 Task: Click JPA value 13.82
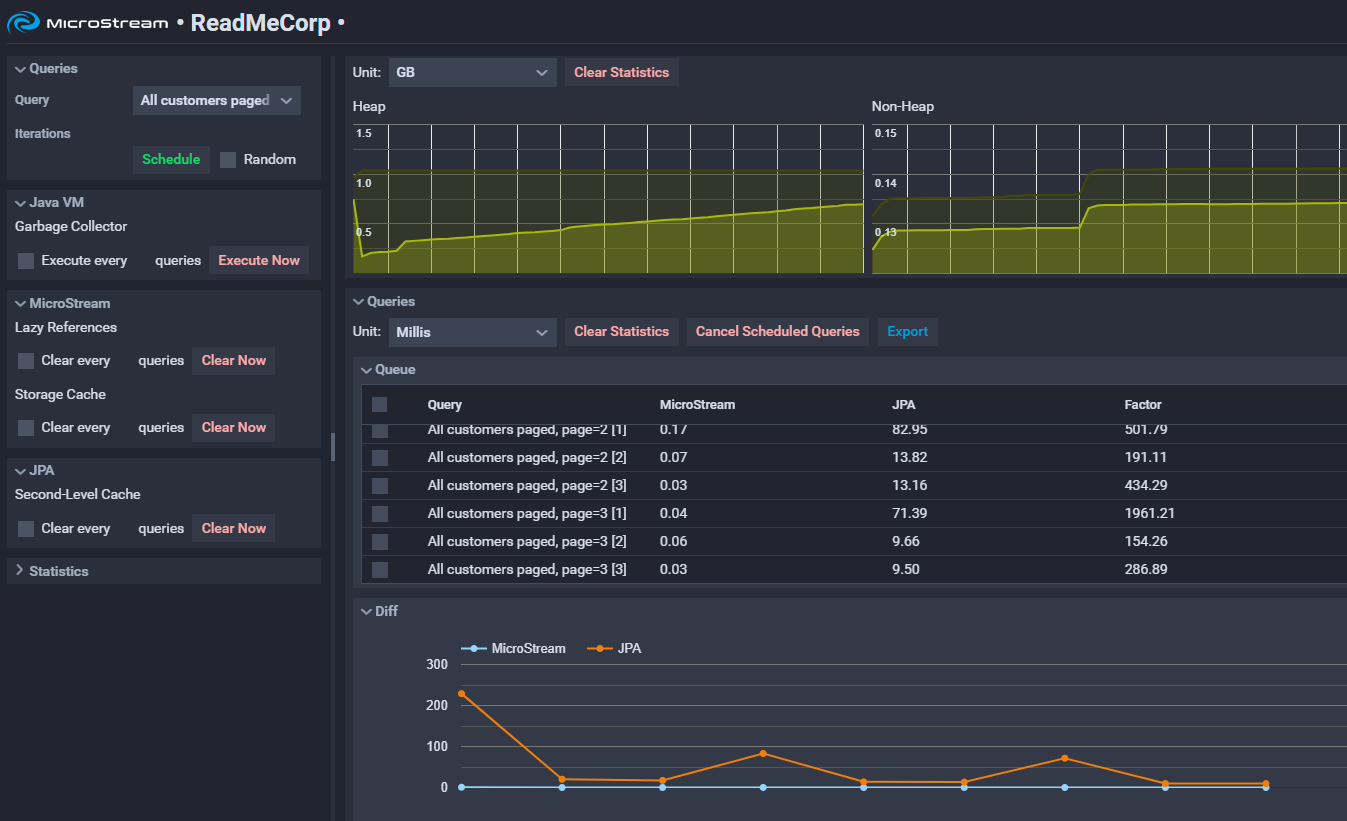(909, 458)
